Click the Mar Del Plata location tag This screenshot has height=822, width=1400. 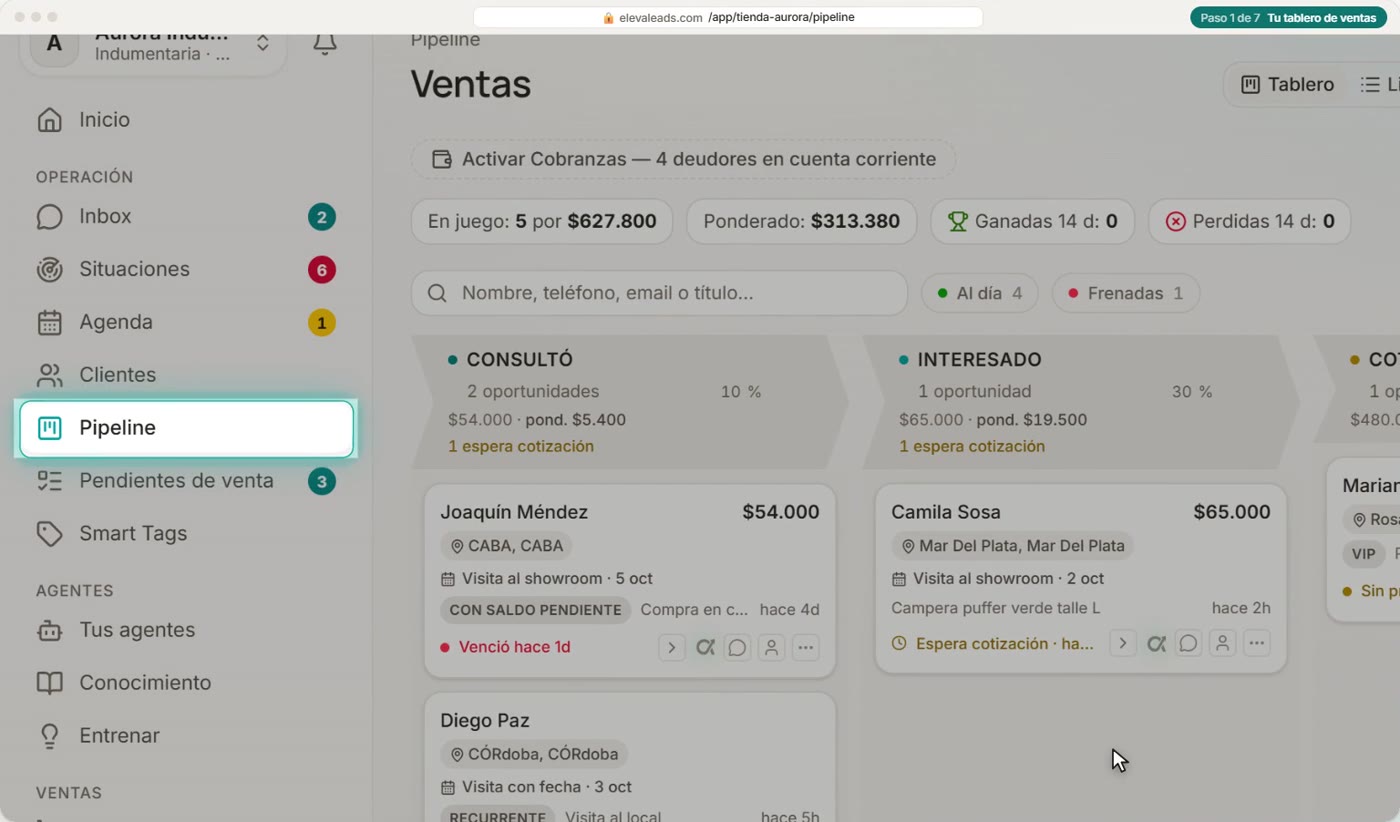pyautogui.click(x=1012, y=547)
